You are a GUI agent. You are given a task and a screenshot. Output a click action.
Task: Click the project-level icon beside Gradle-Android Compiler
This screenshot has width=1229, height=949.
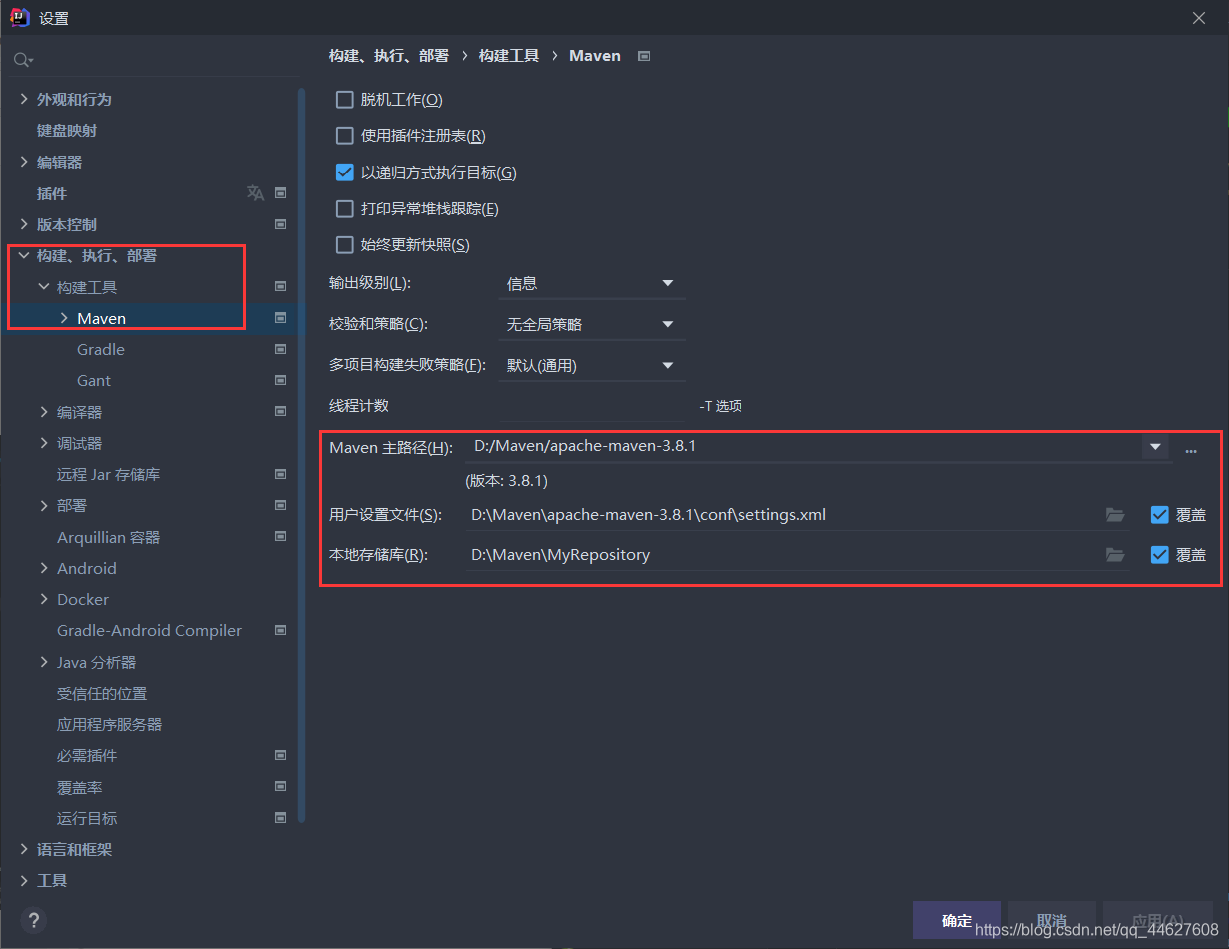[x=281, y=630]
